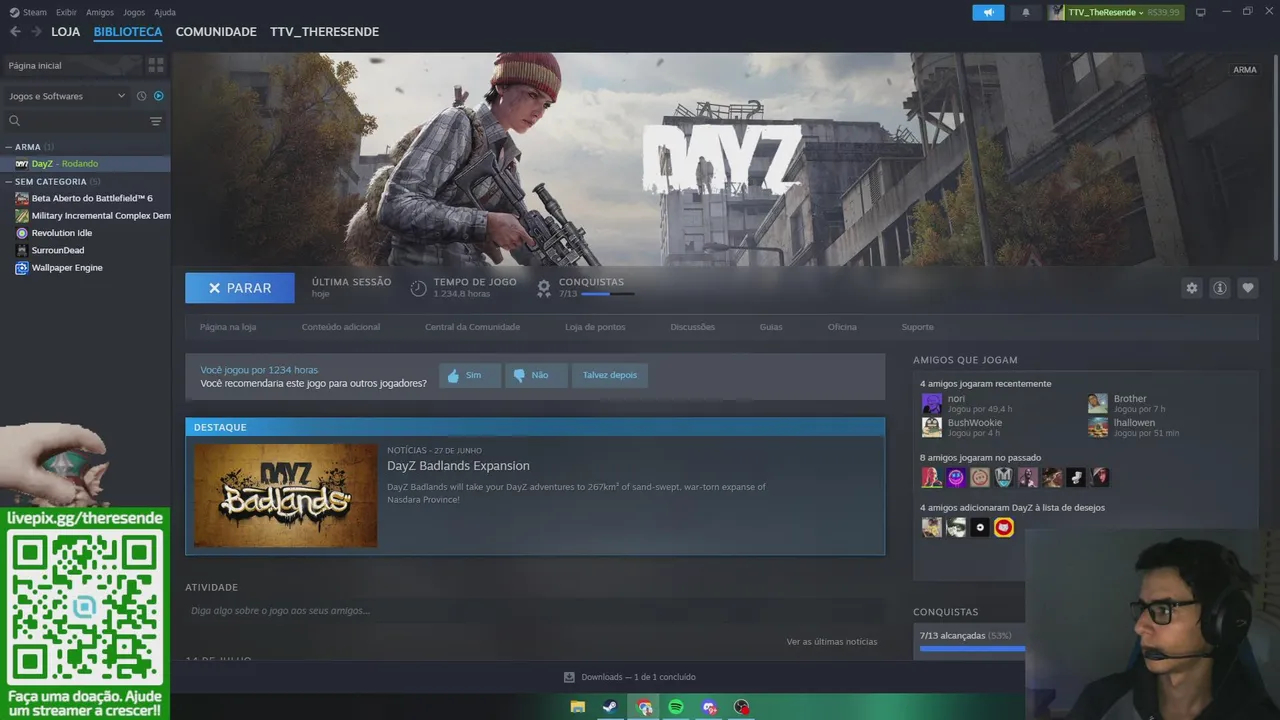Open Loja de pontos link
This screenshot has height=720, width=1280.
595,327
